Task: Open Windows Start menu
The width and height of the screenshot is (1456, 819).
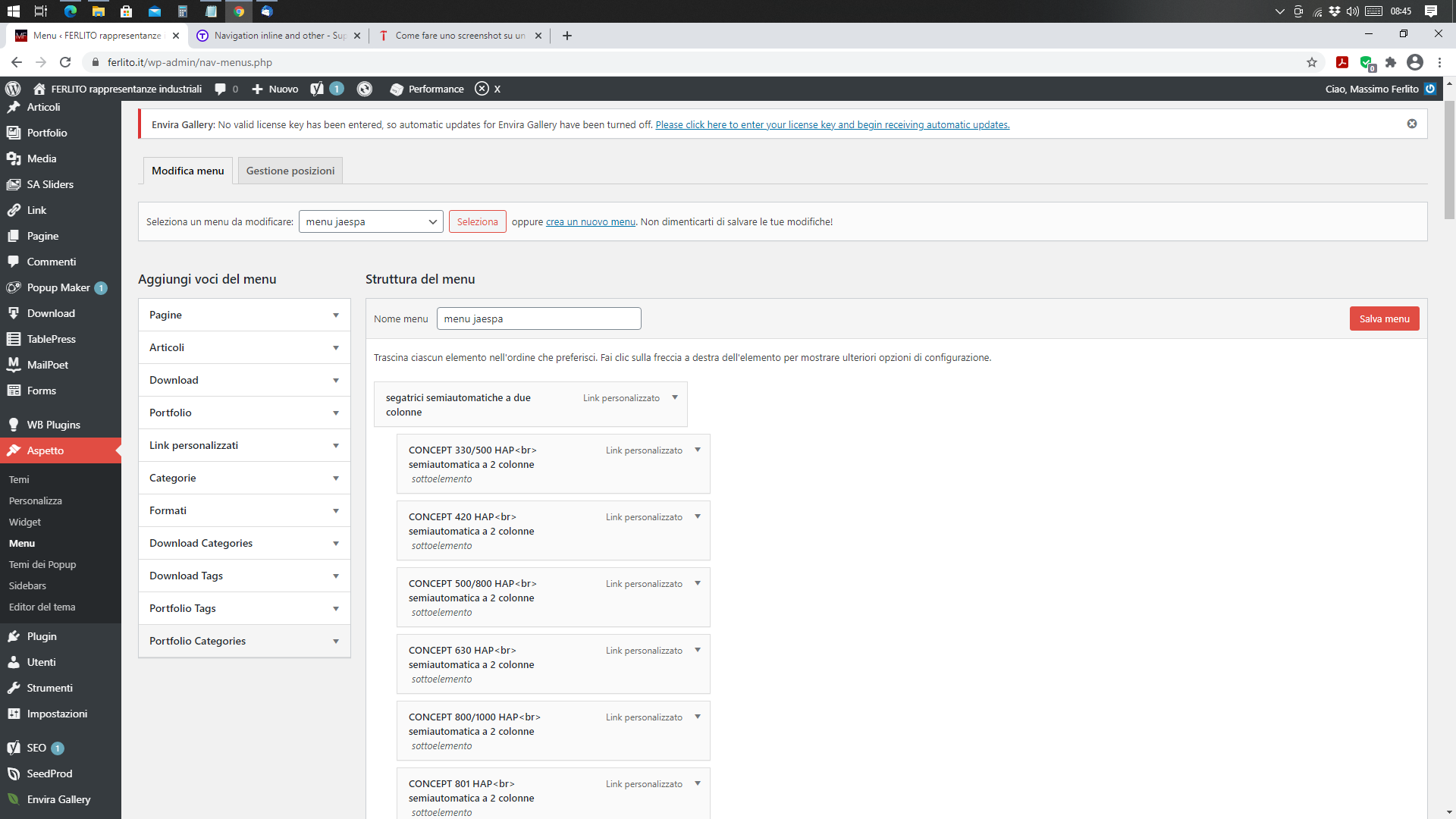Action: coord(13,11)
